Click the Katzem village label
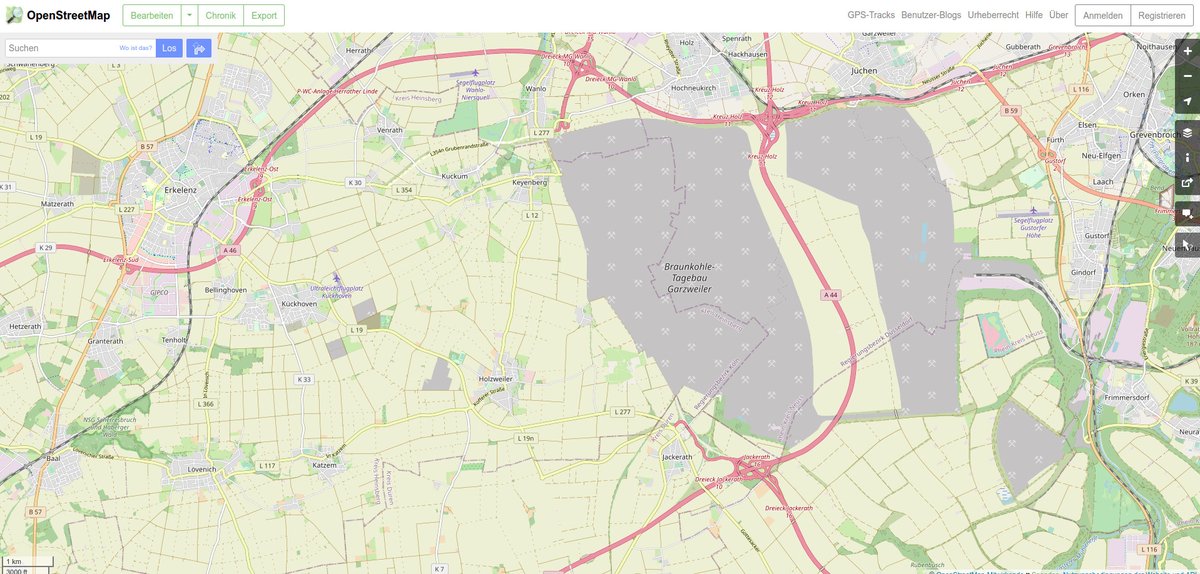Image resolution: width=1200 pixels, height=574 pixels. (325, 465)
